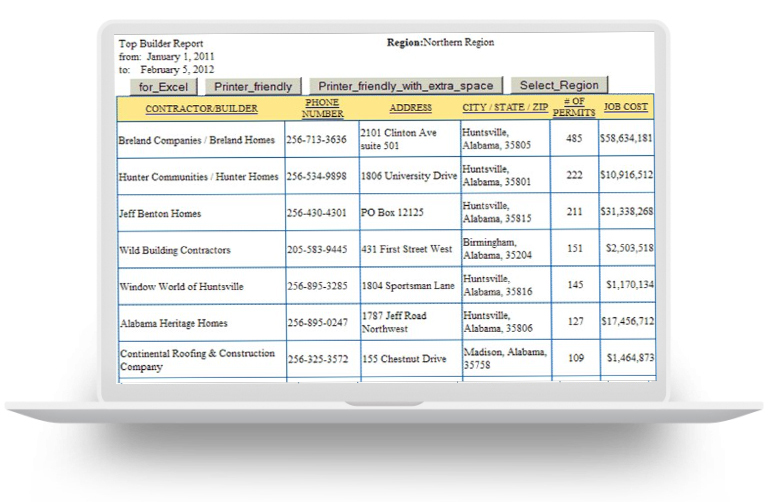This screenshot has height=502, width=768.
Task: Open the Select_Region button
Action: pos(559,86)
